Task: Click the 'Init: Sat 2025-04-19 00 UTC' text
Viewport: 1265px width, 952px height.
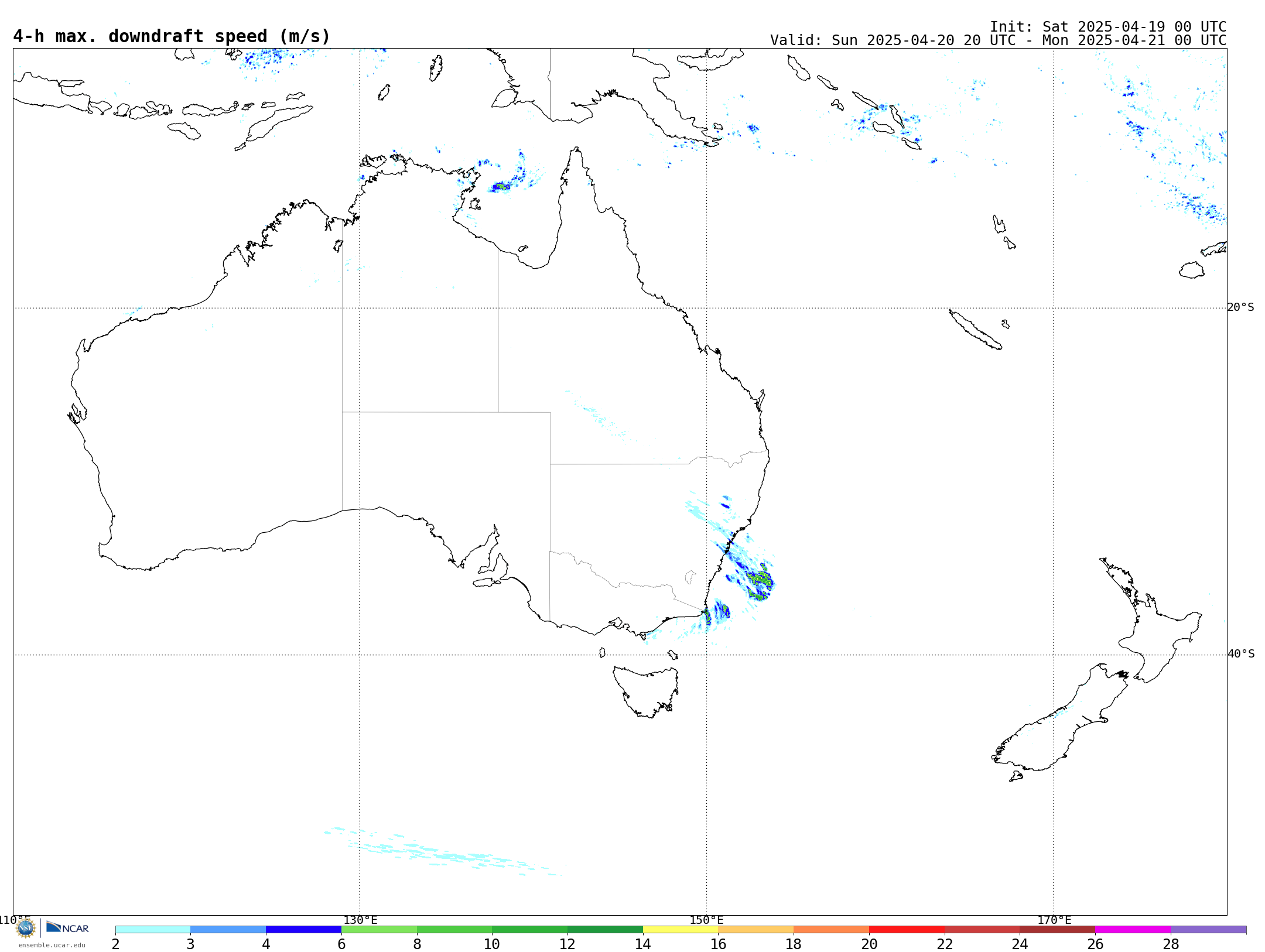Action: 1108,27
